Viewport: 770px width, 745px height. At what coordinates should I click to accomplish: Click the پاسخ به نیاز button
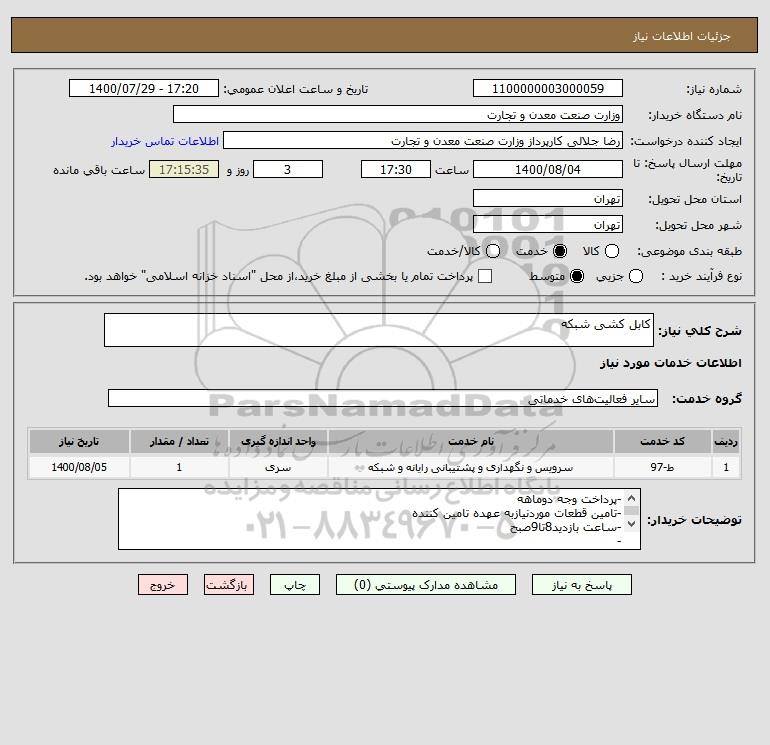click(x=581, y=585)
